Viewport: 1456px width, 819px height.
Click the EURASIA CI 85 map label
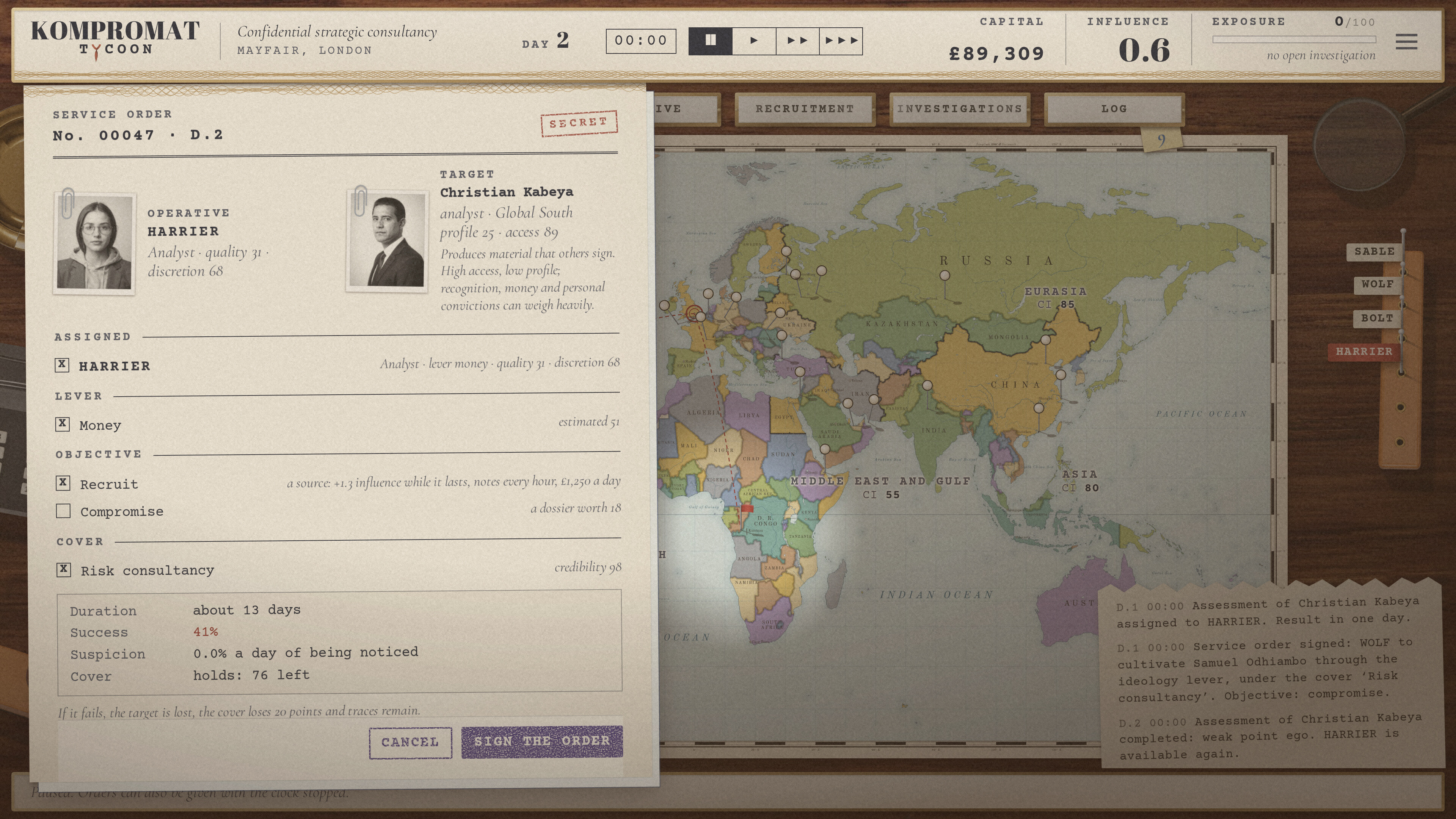[x=1055, y=297]
